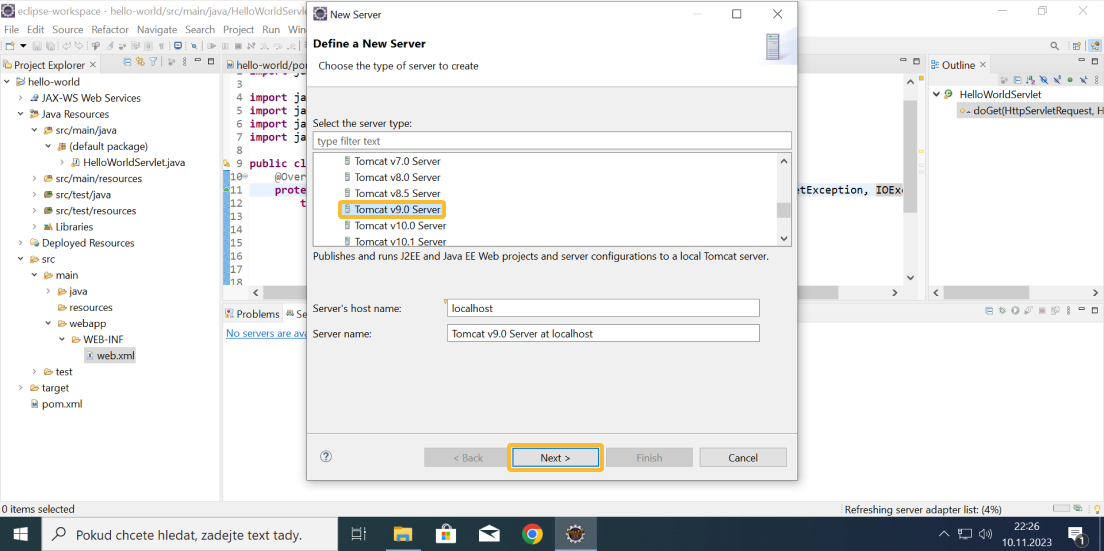This screenshot has width=1104, height=551.
Task: Click Collapse All icon in Servers view
Action: click(989, 310)
